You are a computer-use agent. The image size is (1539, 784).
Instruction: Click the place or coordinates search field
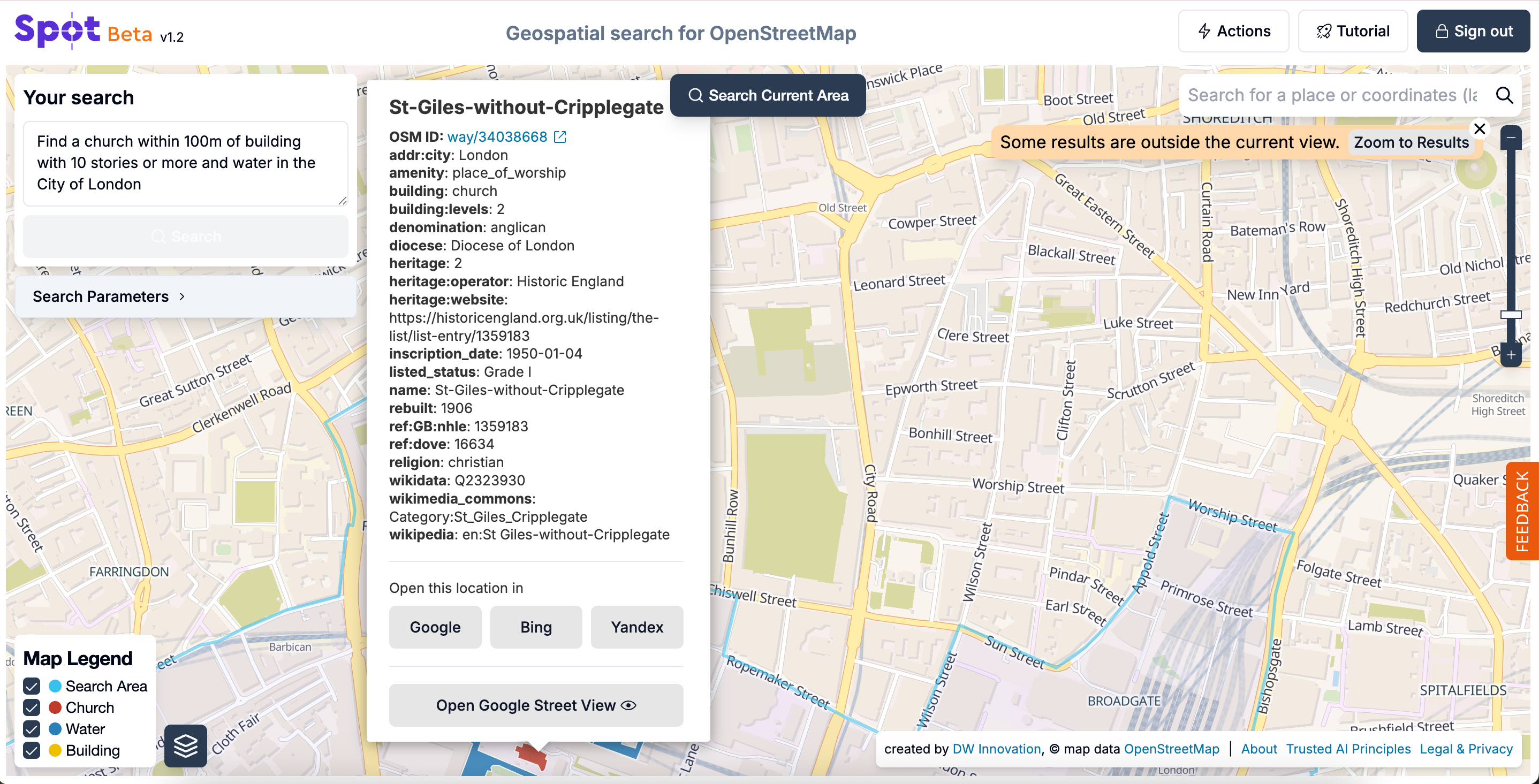[x=1332, y=96]
